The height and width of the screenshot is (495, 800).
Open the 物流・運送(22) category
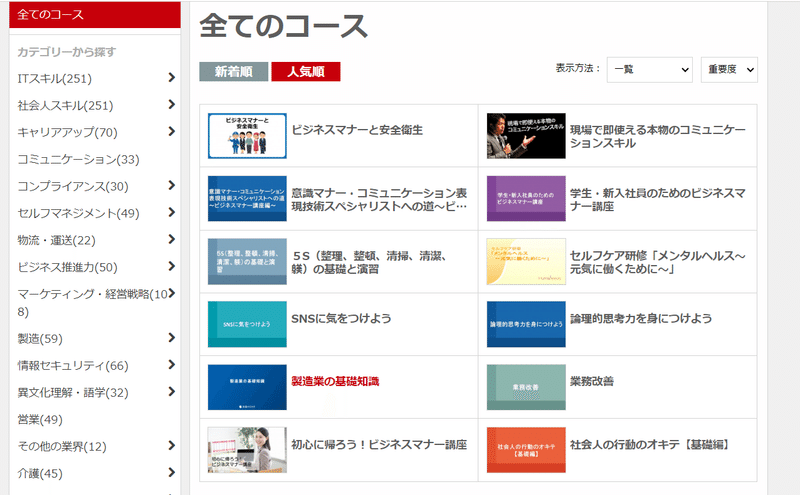pyautogui.click(x=56, y=240)
